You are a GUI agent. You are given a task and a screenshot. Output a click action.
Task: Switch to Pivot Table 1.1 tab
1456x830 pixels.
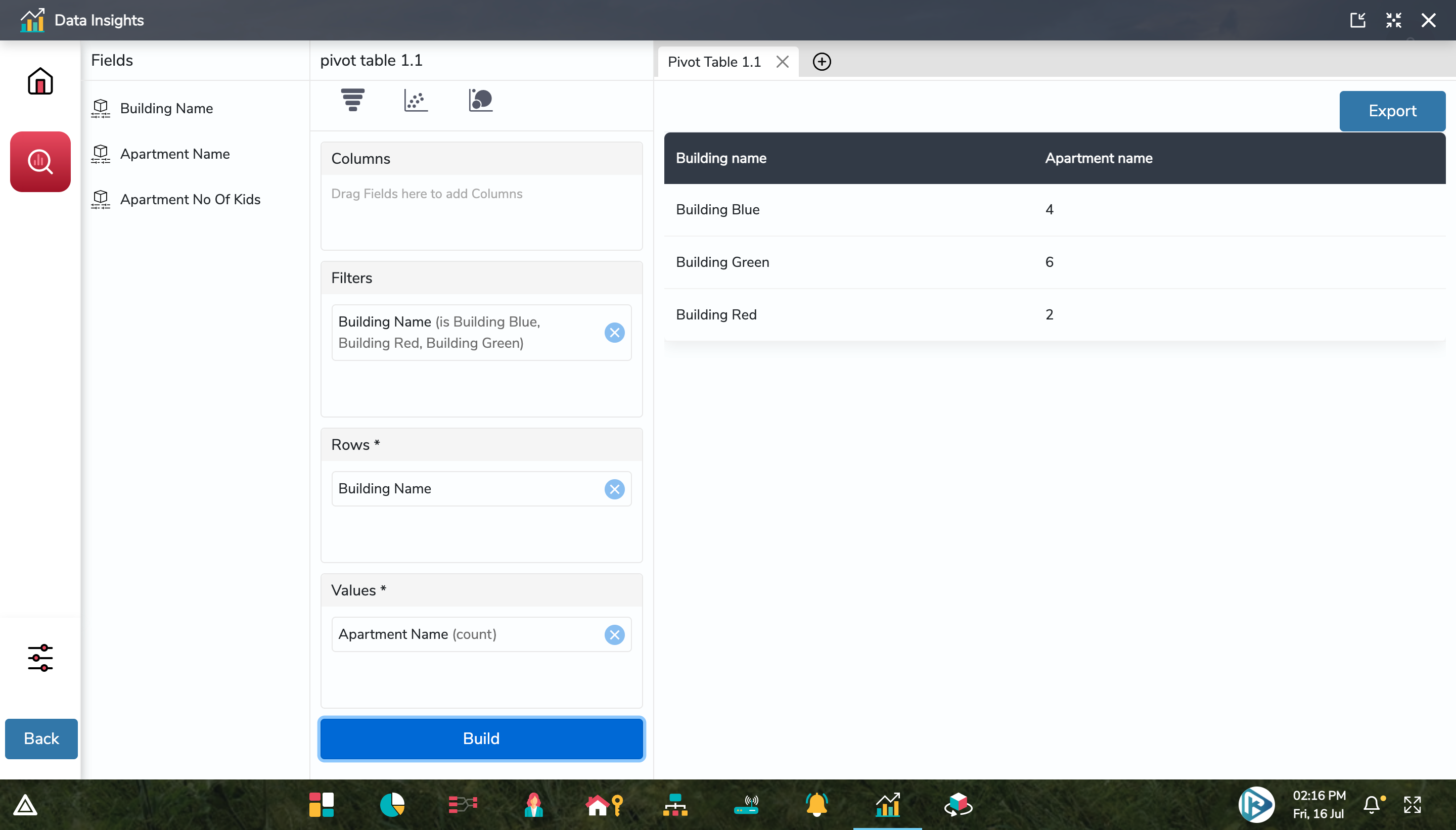point(714,62)
